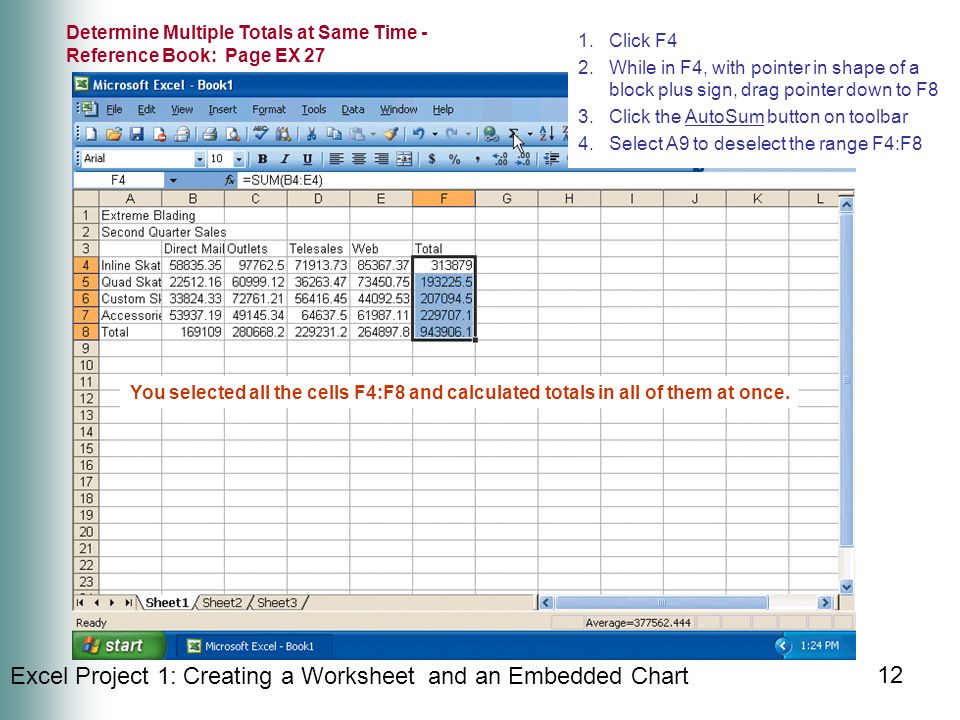Open the Name Box dropdown arrow
Image resolution: width=960 pixels, height=720 pixels.
click(x=173, y=180)
